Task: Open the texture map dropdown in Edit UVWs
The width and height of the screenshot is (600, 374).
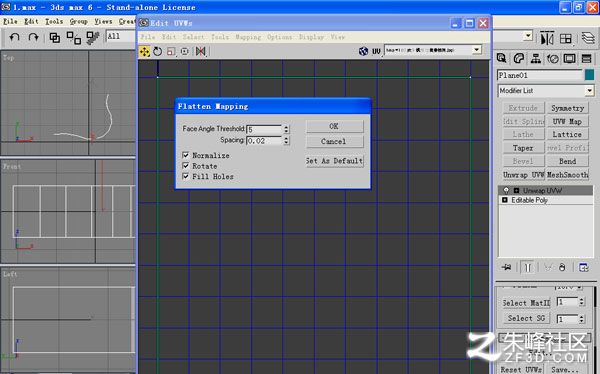Action: [476, 50]
